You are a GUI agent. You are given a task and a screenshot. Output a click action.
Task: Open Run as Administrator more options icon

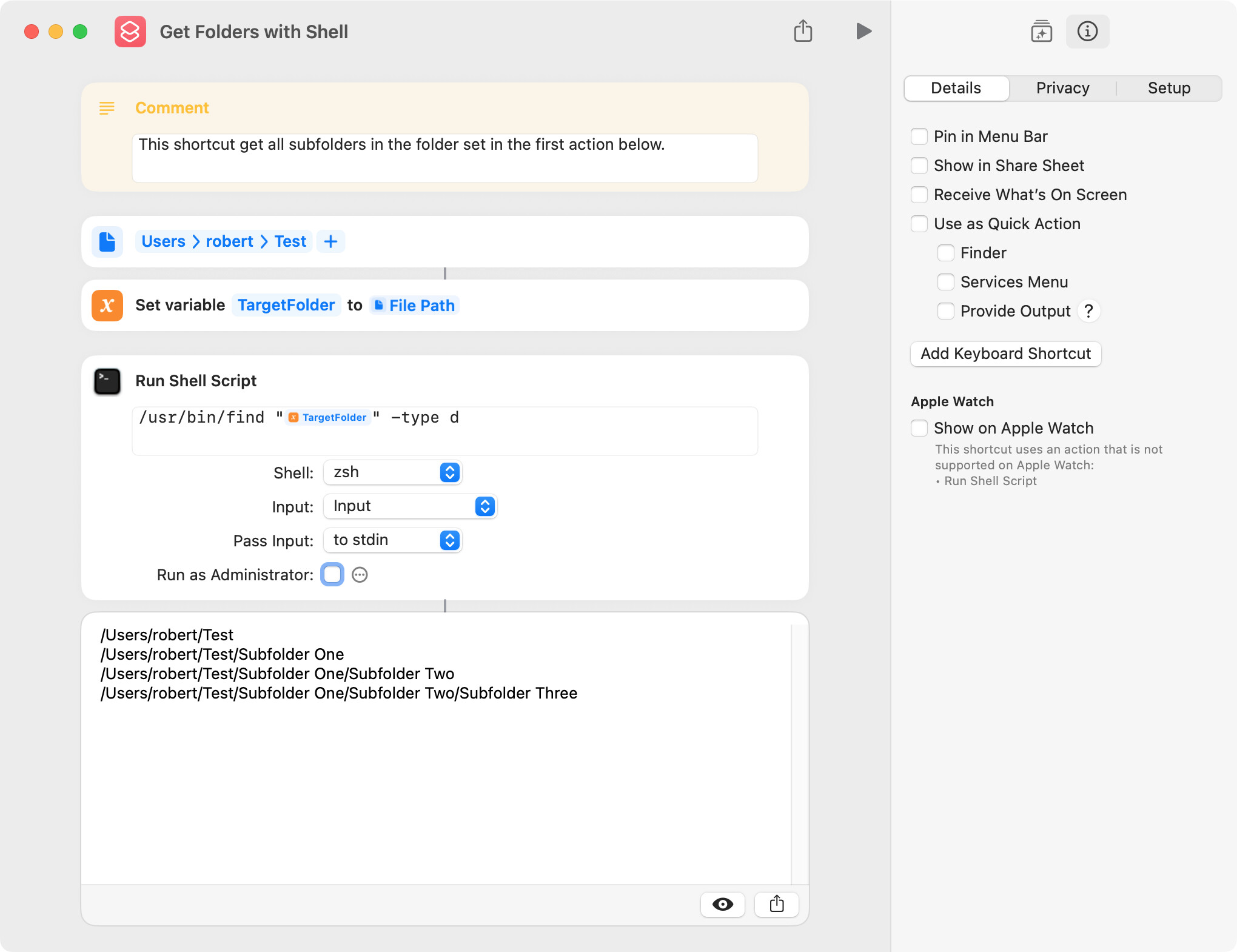360,575
